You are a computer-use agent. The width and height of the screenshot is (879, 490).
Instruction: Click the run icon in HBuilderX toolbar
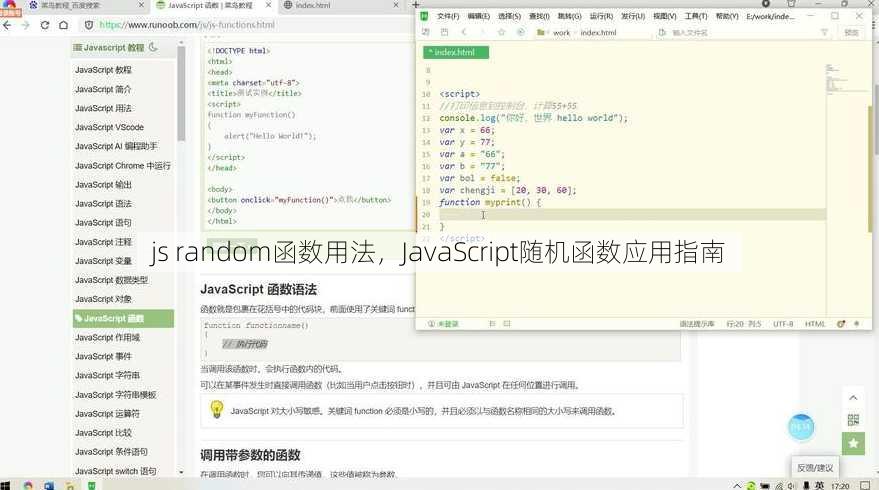coord(520,33)
